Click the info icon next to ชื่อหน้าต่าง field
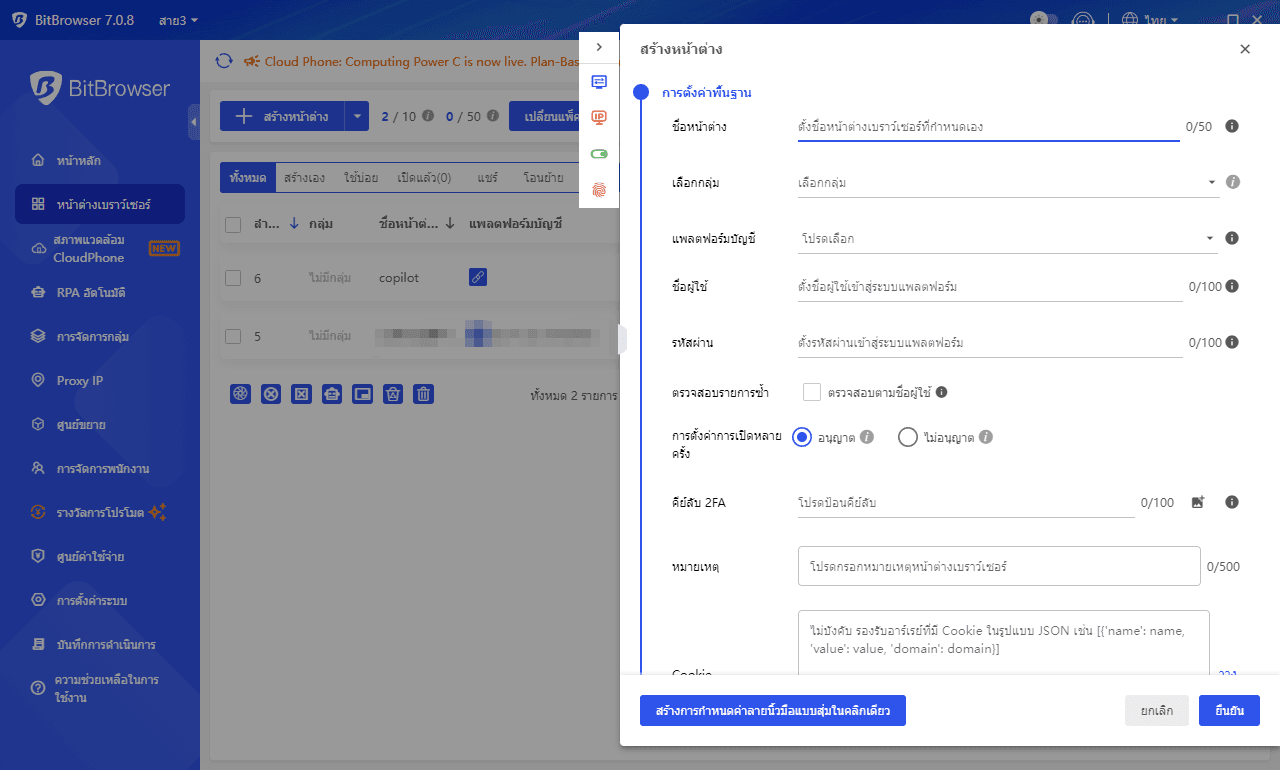1280x770 pixels. coord(1232,126)
